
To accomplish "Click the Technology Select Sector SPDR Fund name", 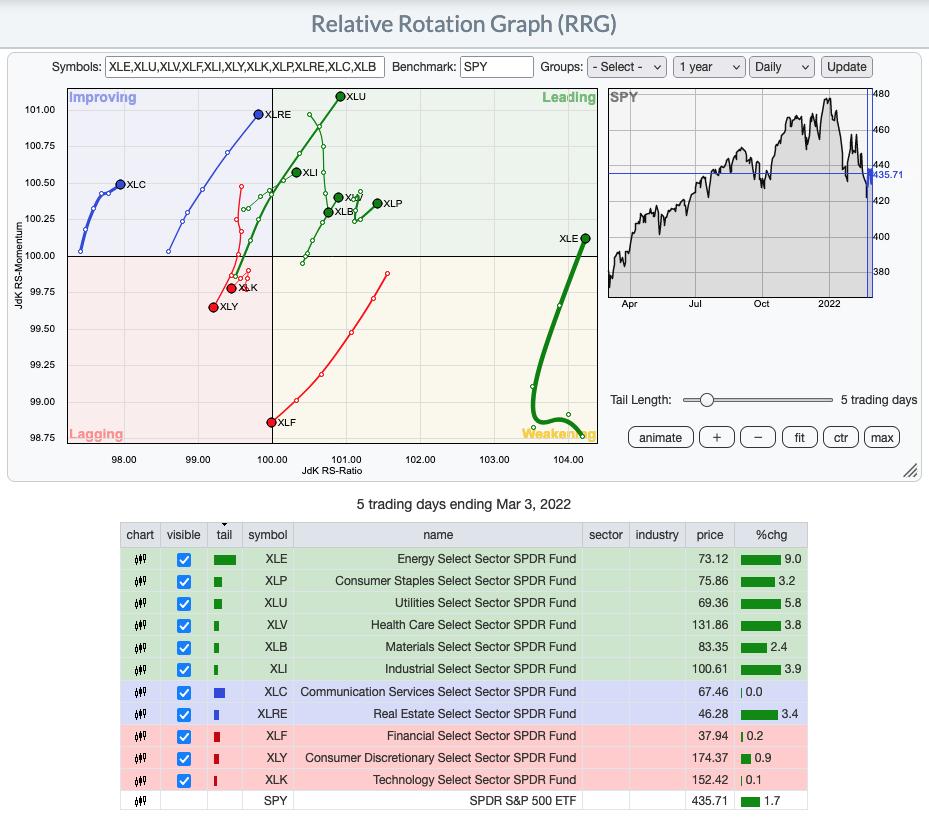I will pos(475,780).
